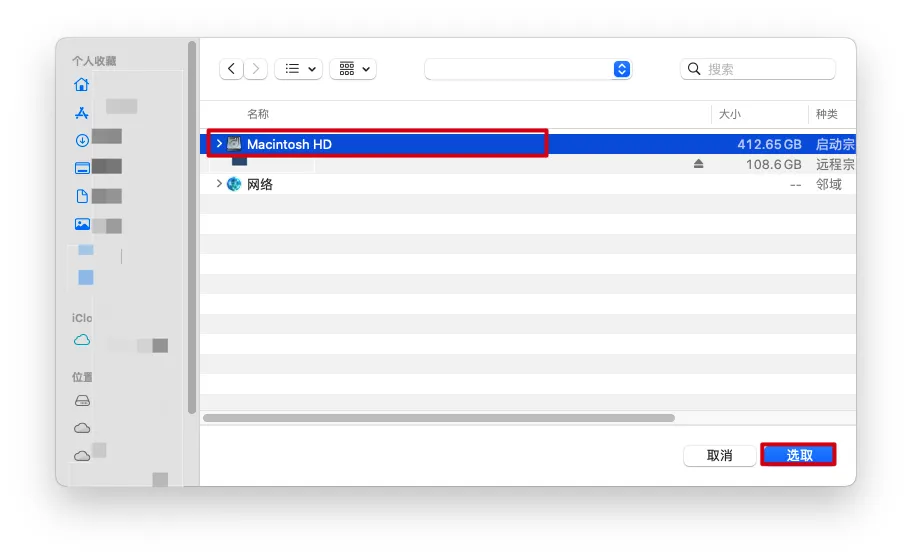Click the 取消 button
The width and height of the screenshot is (912, 560).
(719, 455)
